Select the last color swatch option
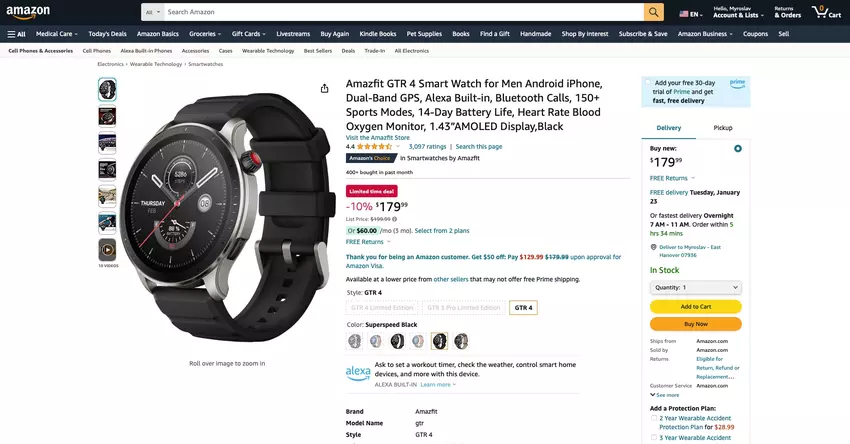The width and height of the screenshot is (850, 444). click(x=461, y=341)
